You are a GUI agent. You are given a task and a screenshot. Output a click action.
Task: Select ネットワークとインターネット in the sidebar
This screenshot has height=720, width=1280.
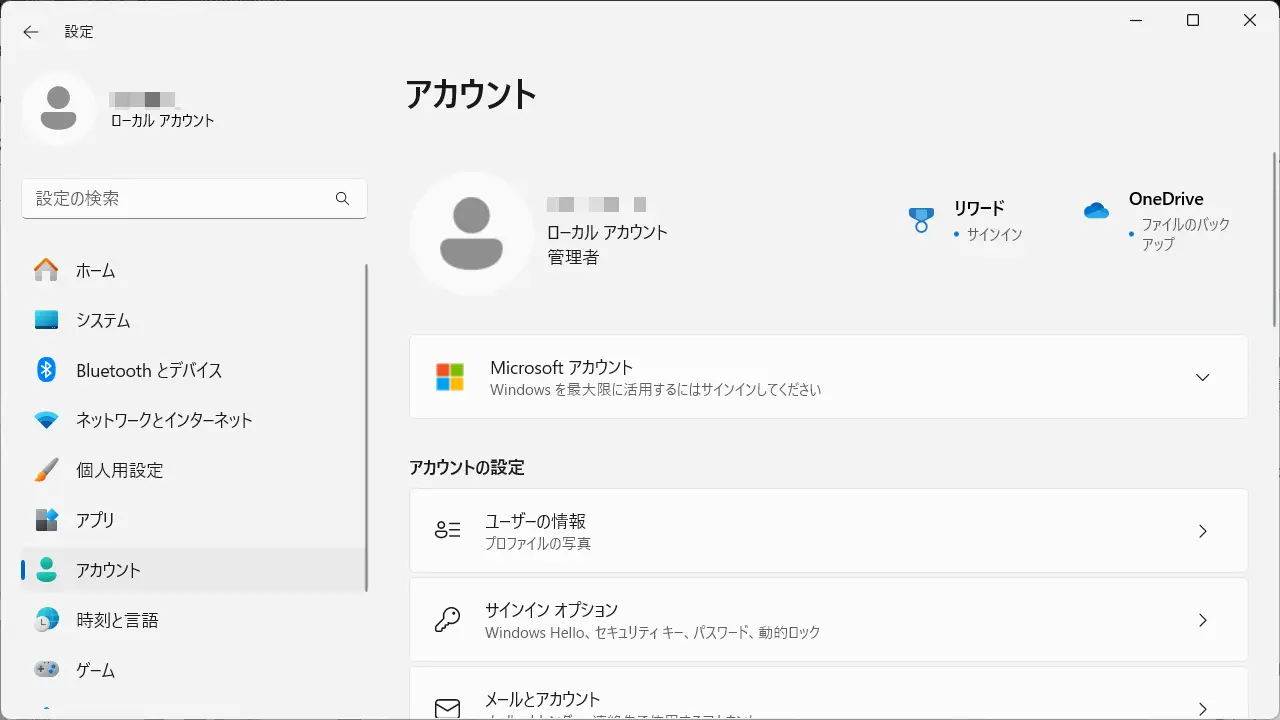pyautogui.click(x=194, y=420)
